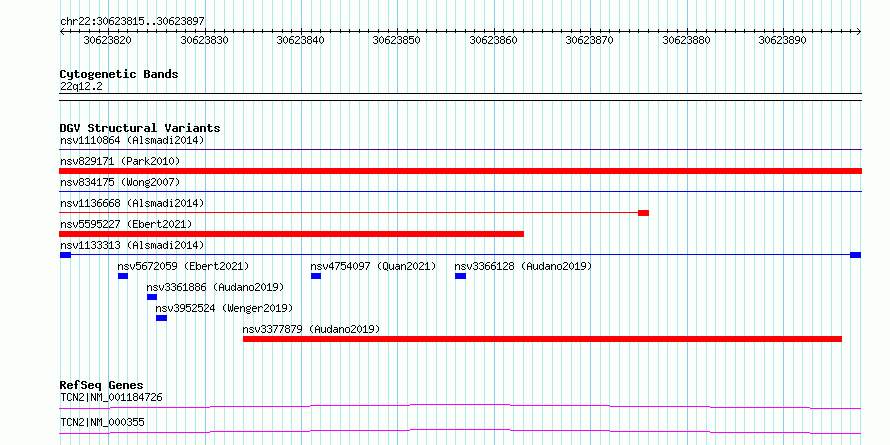Open the RefSeq Genes track title

(102, 385)
